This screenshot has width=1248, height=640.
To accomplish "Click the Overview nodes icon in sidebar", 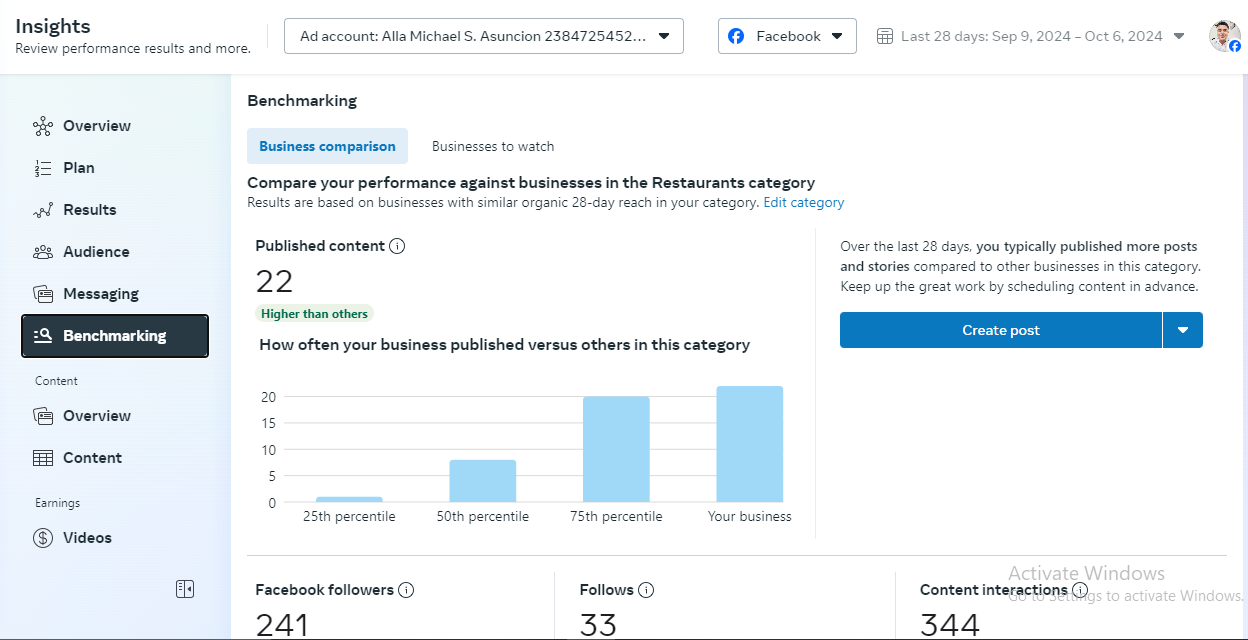I will tap(42, 126).
